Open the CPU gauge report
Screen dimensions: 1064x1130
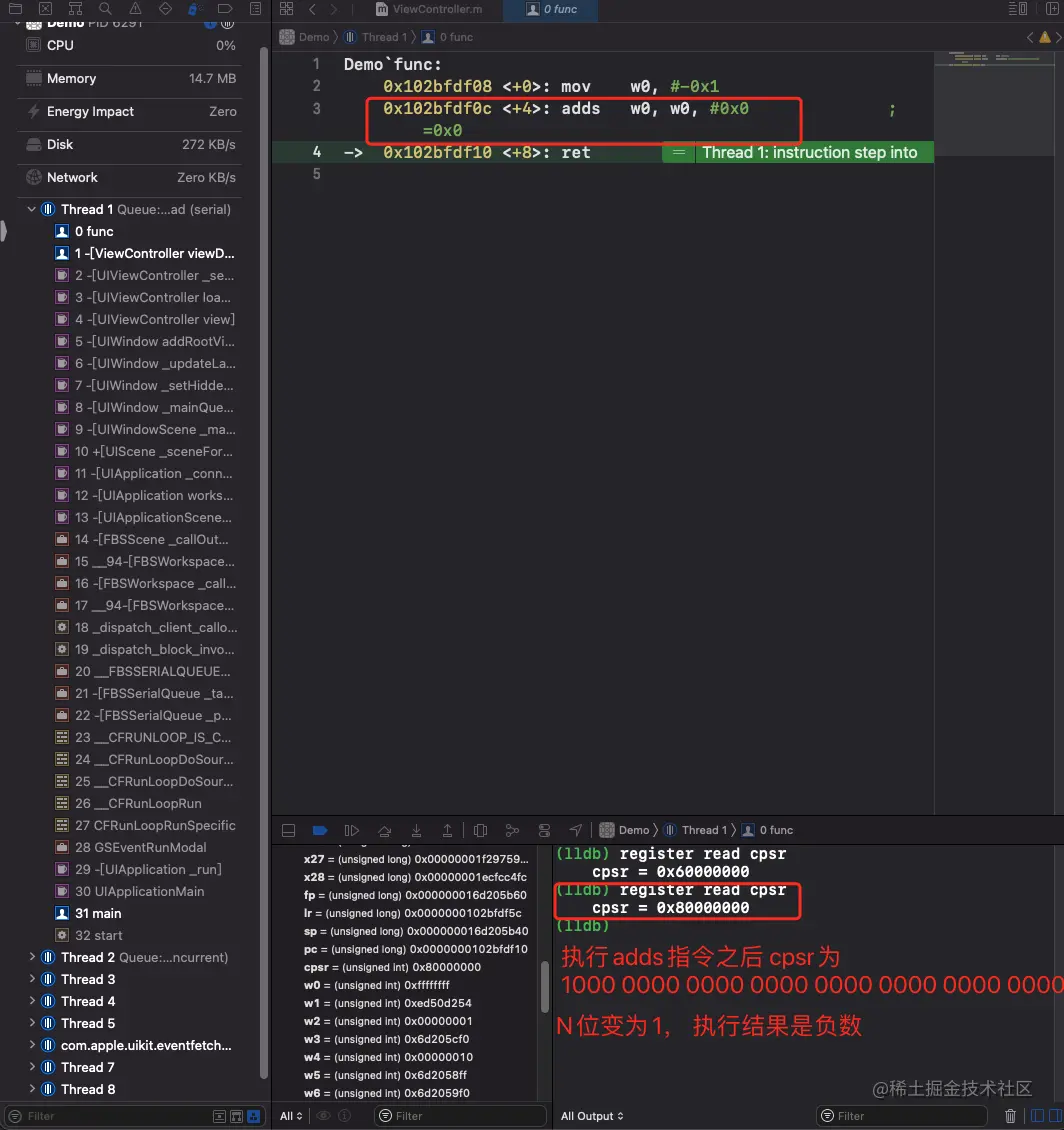click(130, 45)
